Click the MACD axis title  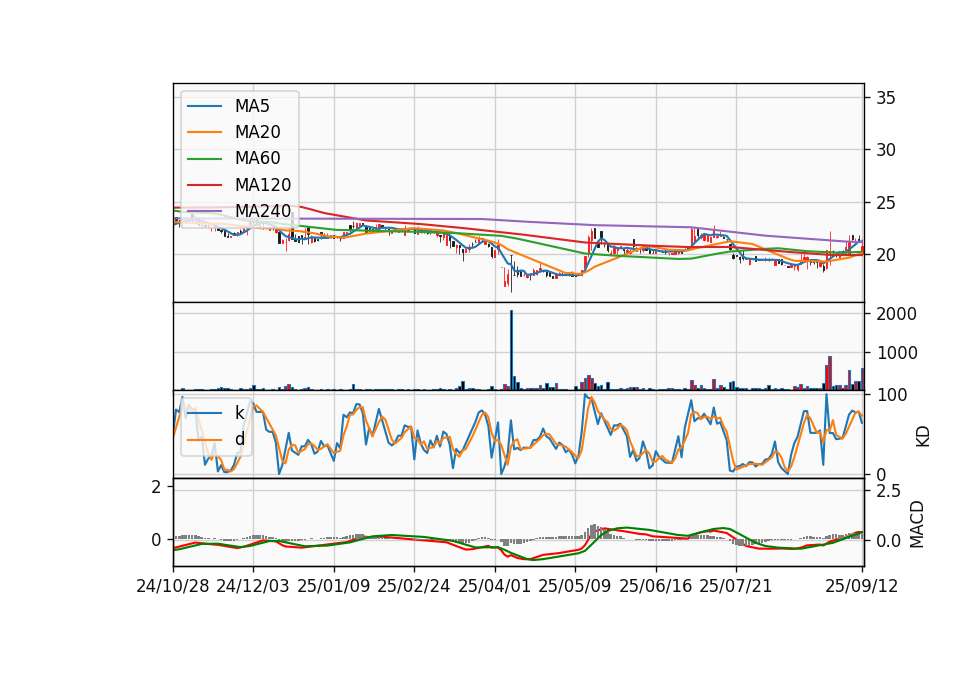(917, 524)
